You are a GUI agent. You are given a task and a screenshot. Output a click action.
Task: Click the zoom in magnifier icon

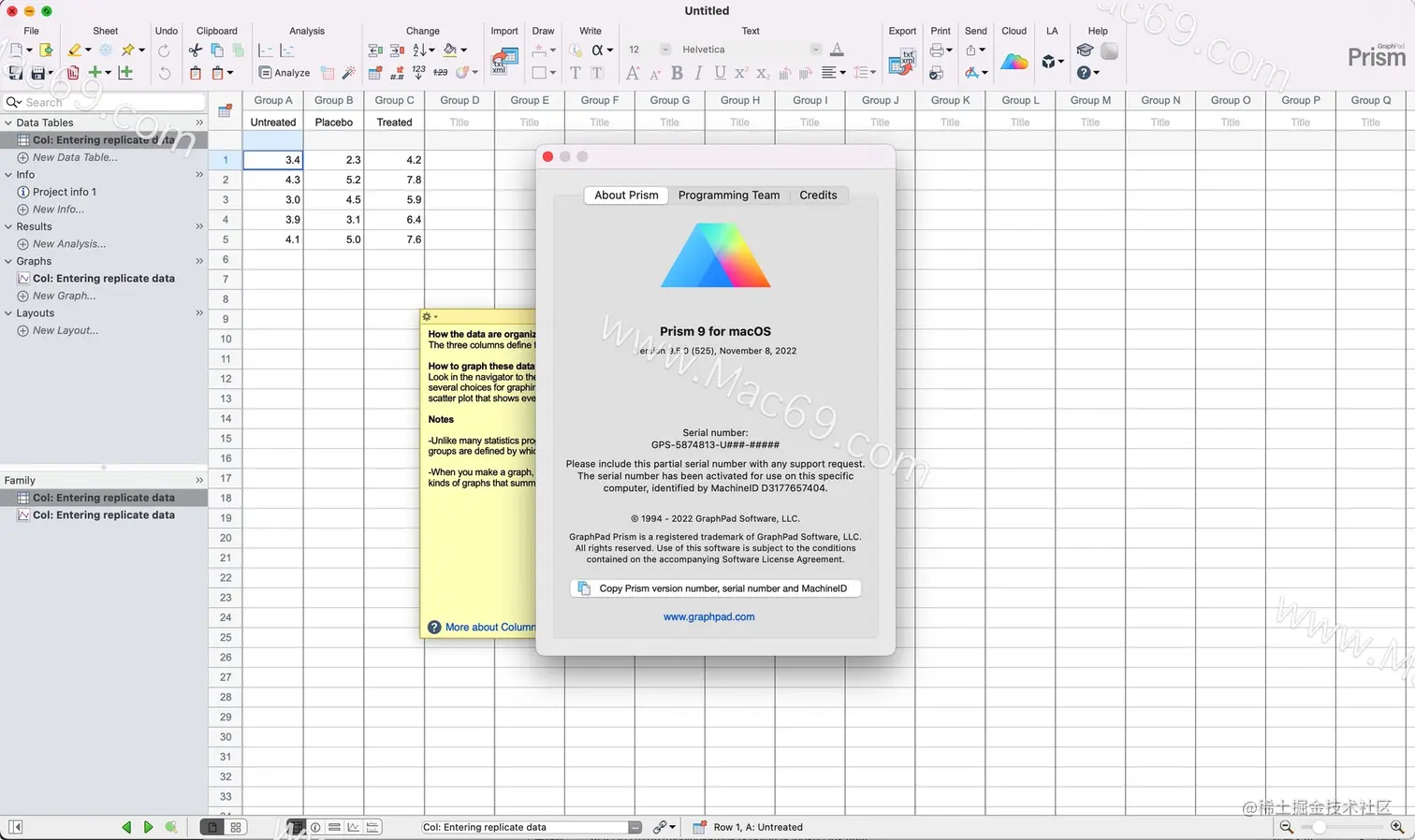[1397, 827]
